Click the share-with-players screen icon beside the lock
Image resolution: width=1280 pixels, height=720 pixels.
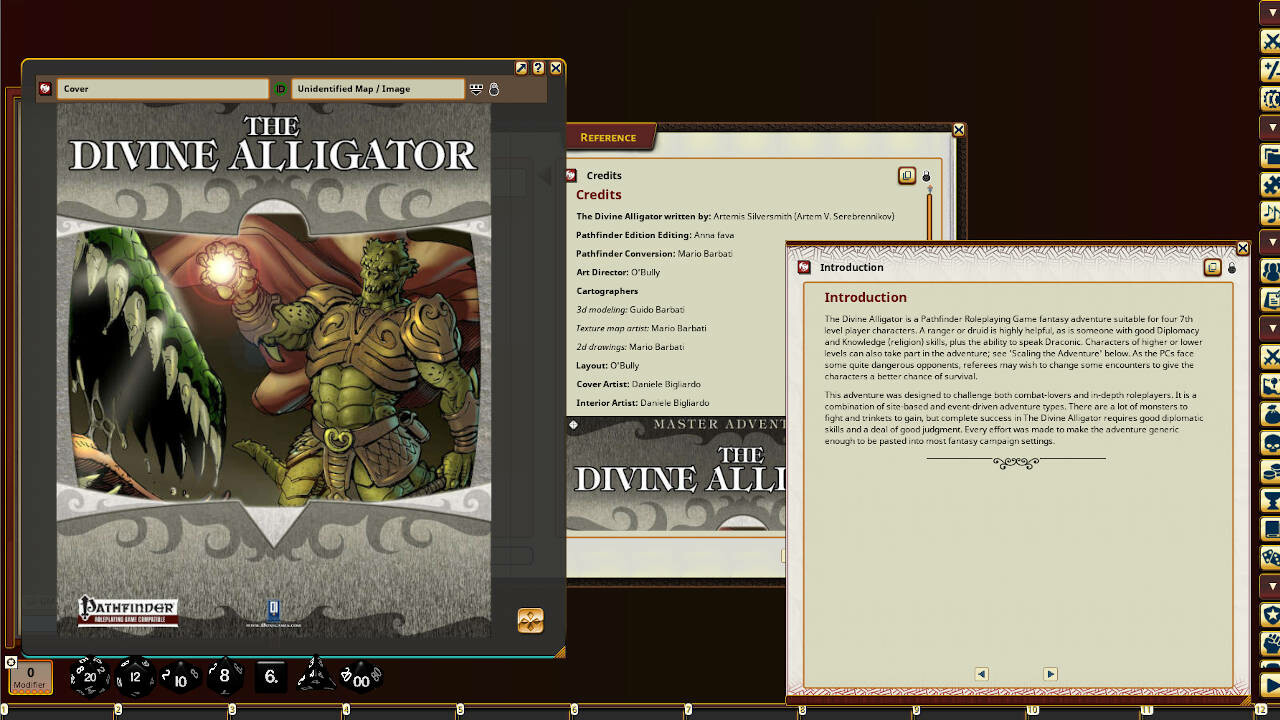[x=477, y=89]
